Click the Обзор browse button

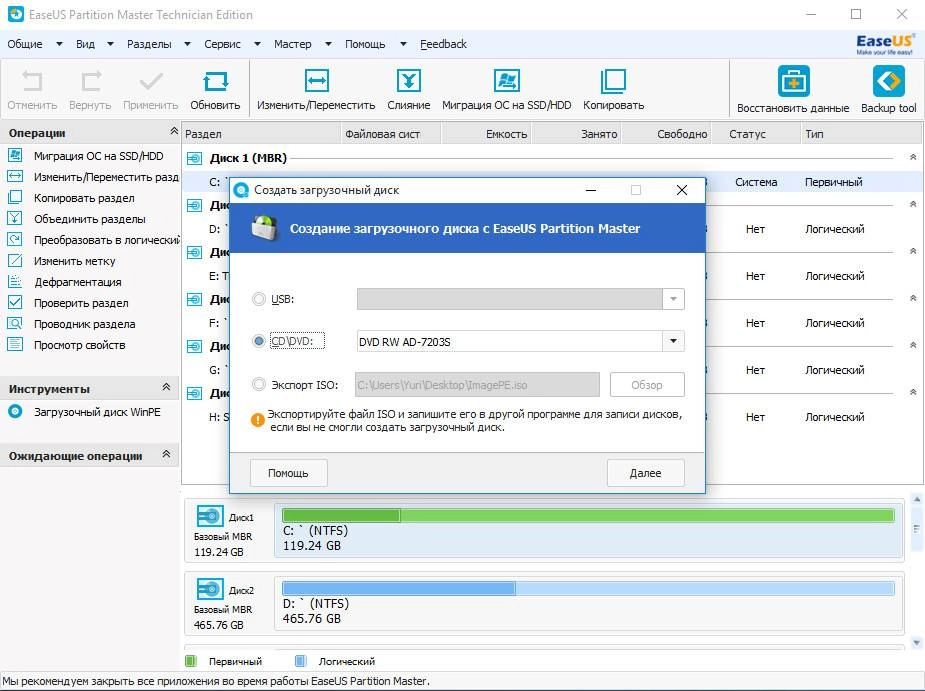pyautogui.click(x=647, y=385)
